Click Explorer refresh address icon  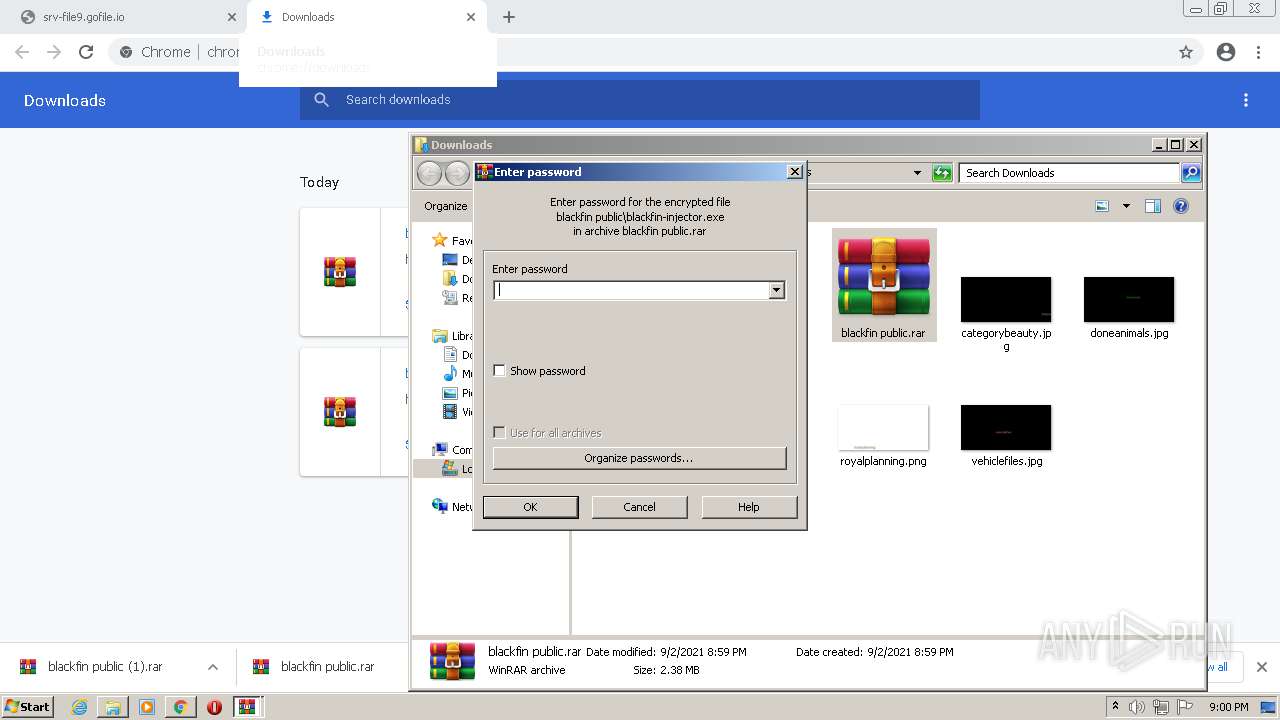pos(942,173)
